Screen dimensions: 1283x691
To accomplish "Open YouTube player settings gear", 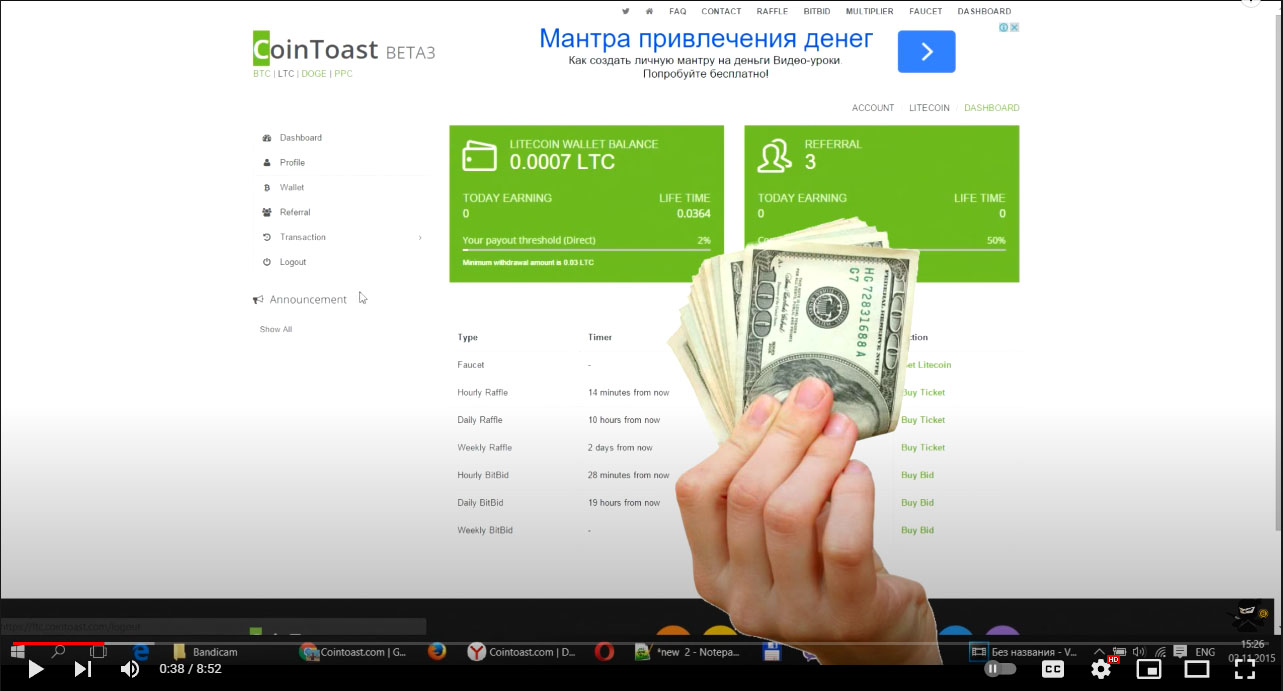I will 1100,669.
